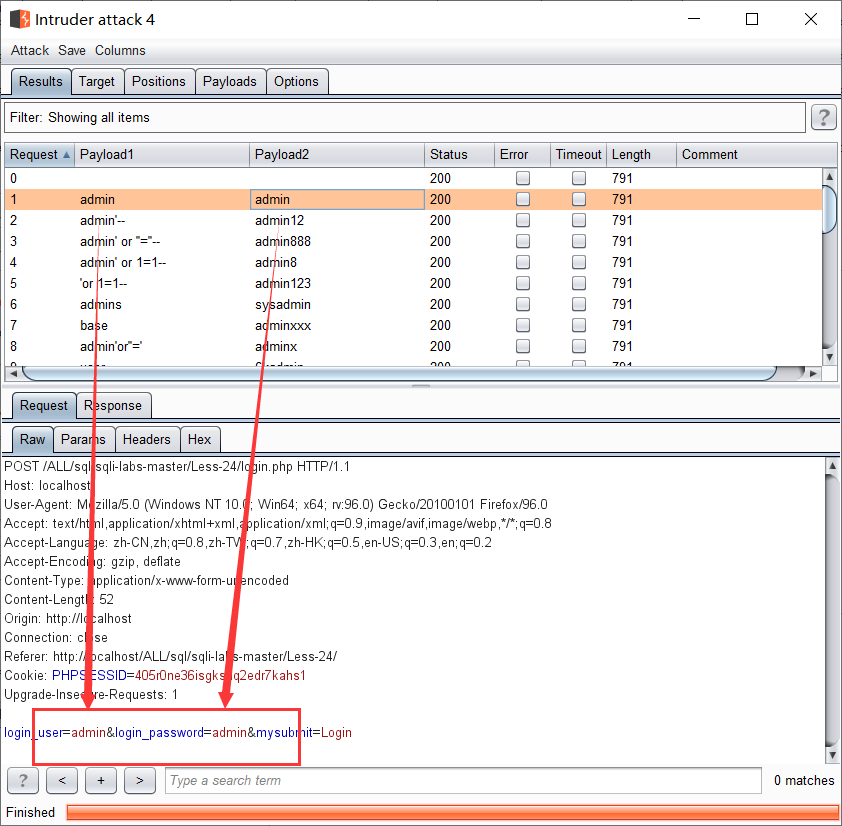The image size is (842, 826).
Task: Switch to the Options tab
Action: point(296,82)
